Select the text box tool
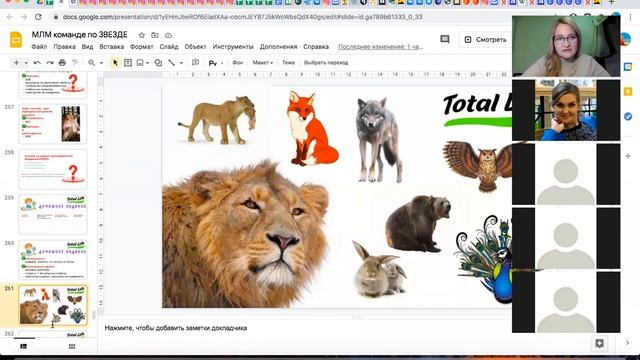 (x=128, y=63)
